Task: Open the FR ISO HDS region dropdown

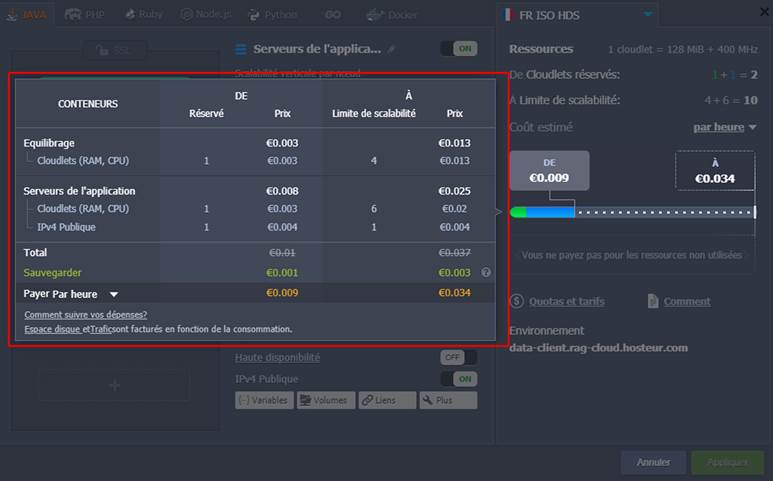Action: click(648, 15)
